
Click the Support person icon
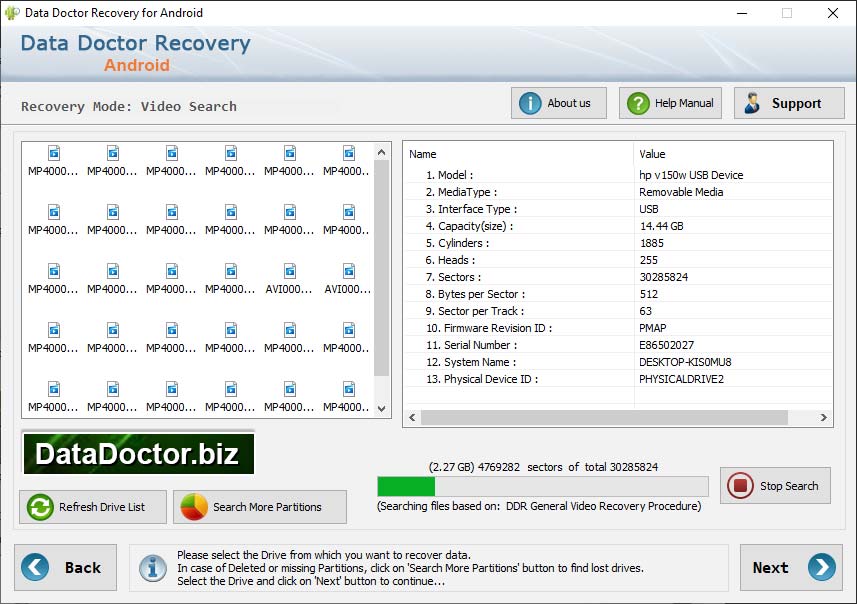(x=753, y=102)
